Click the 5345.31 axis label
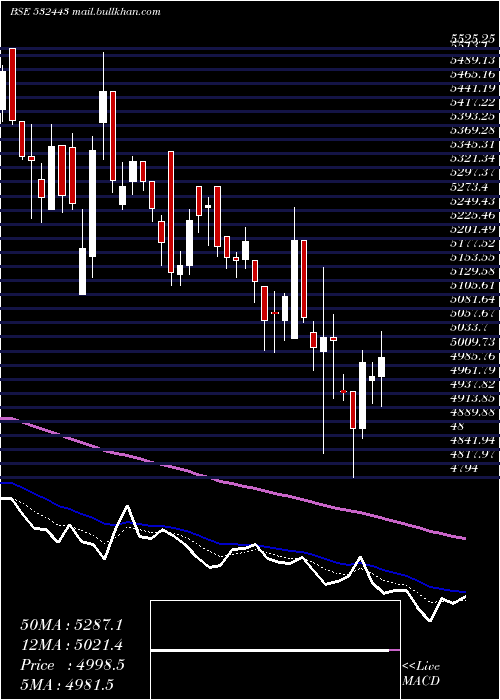500x700 pixels. click(x=472, y=145)
